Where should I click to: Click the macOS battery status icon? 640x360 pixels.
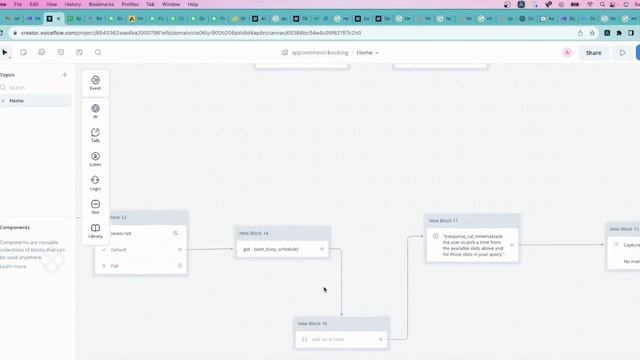[575, 4]
